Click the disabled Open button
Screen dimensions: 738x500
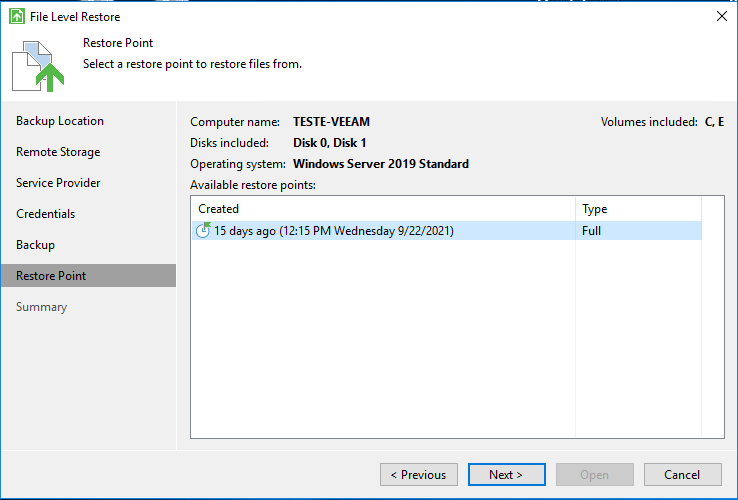[594, 475]
